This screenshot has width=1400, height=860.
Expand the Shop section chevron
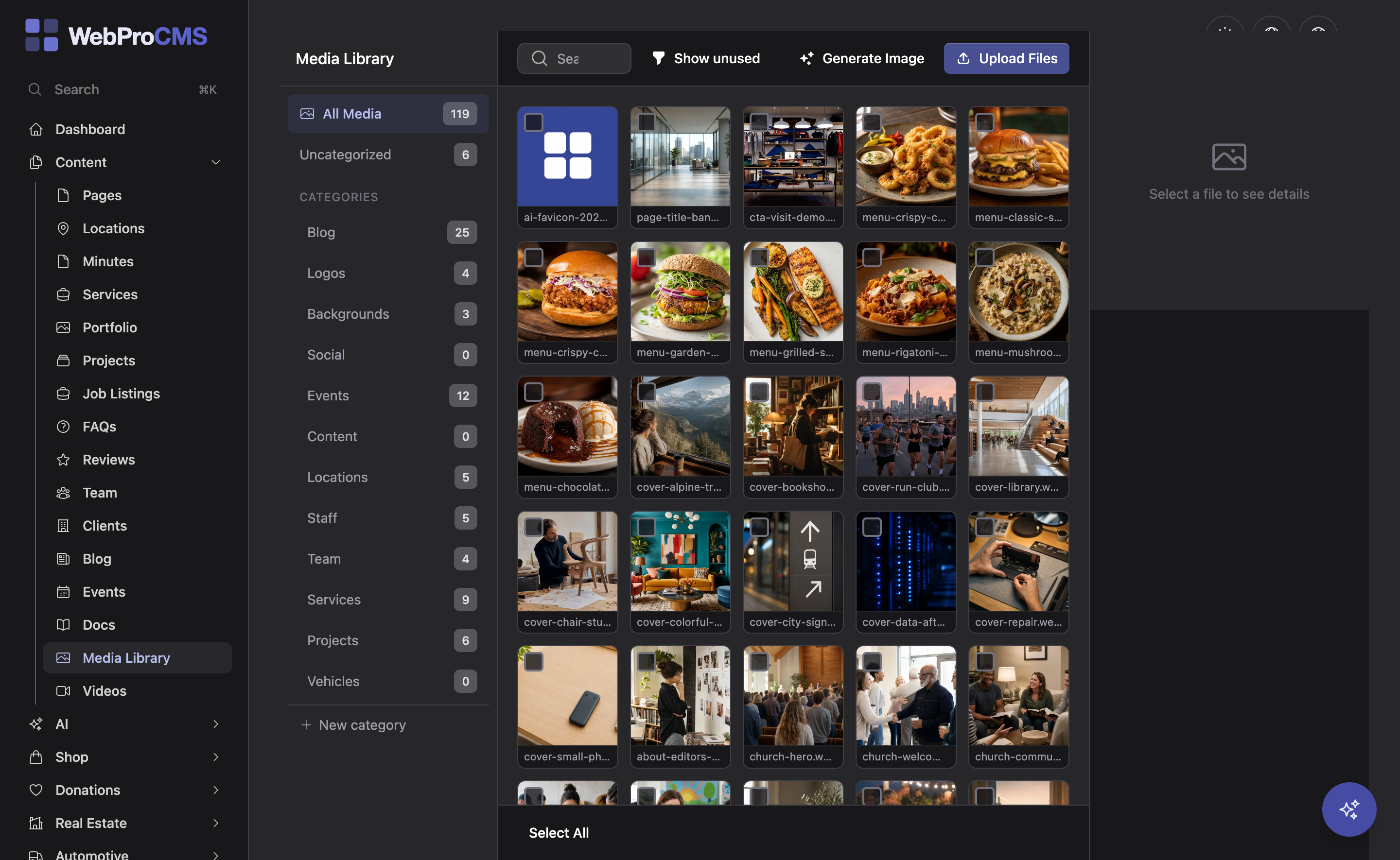[216, 757]
